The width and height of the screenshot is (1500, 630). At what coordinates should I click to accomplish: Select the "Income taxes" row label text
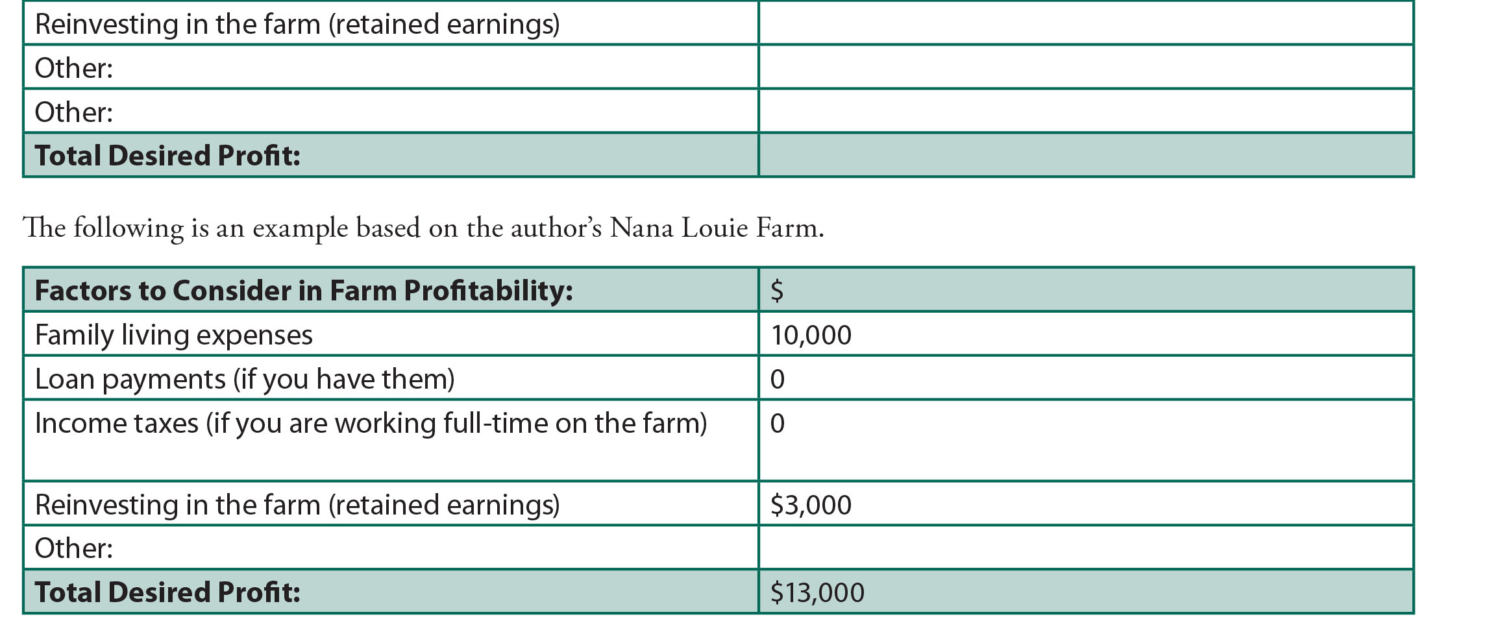[x=371, y=423]
